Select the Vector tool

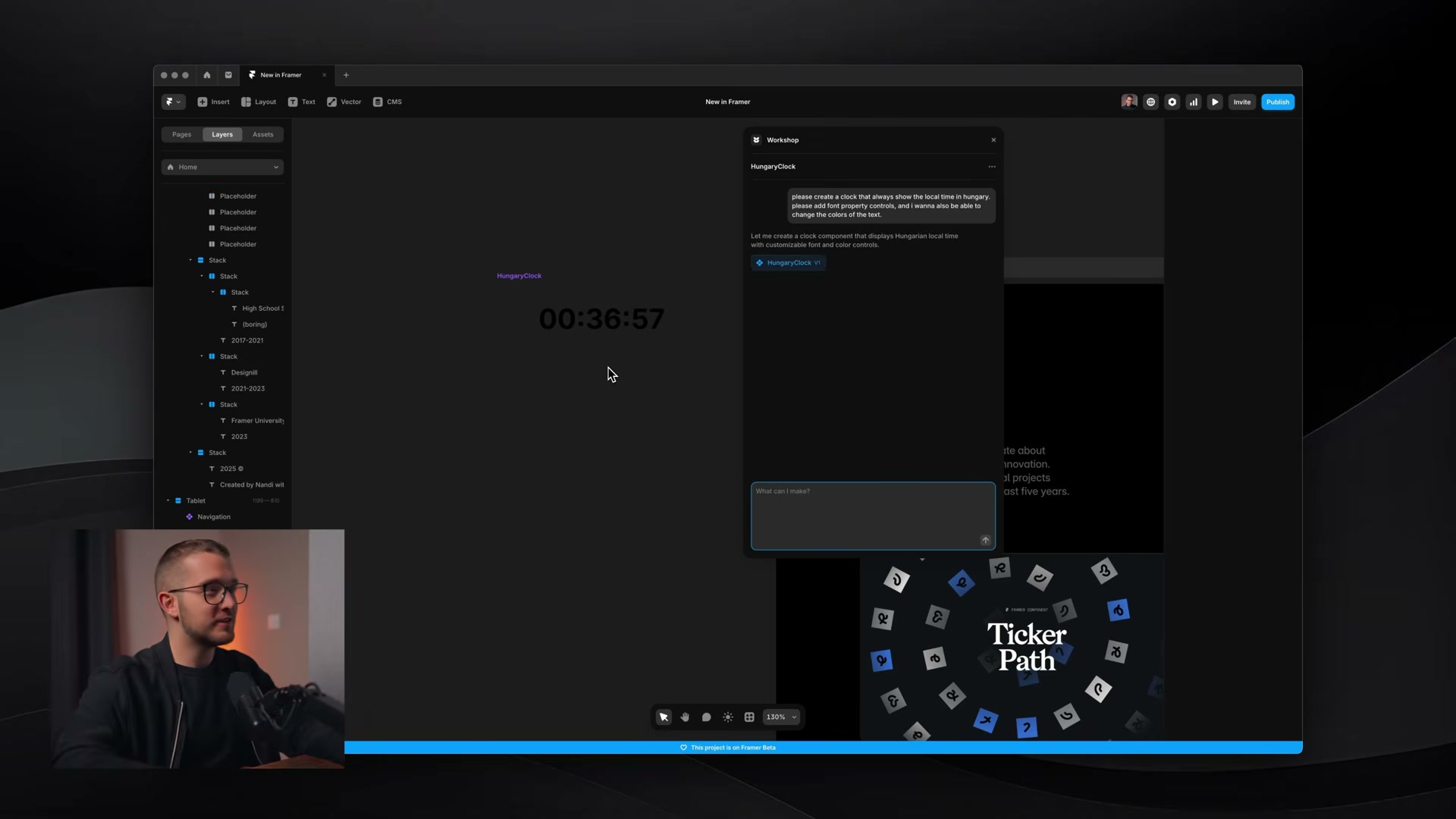[344, 102]
